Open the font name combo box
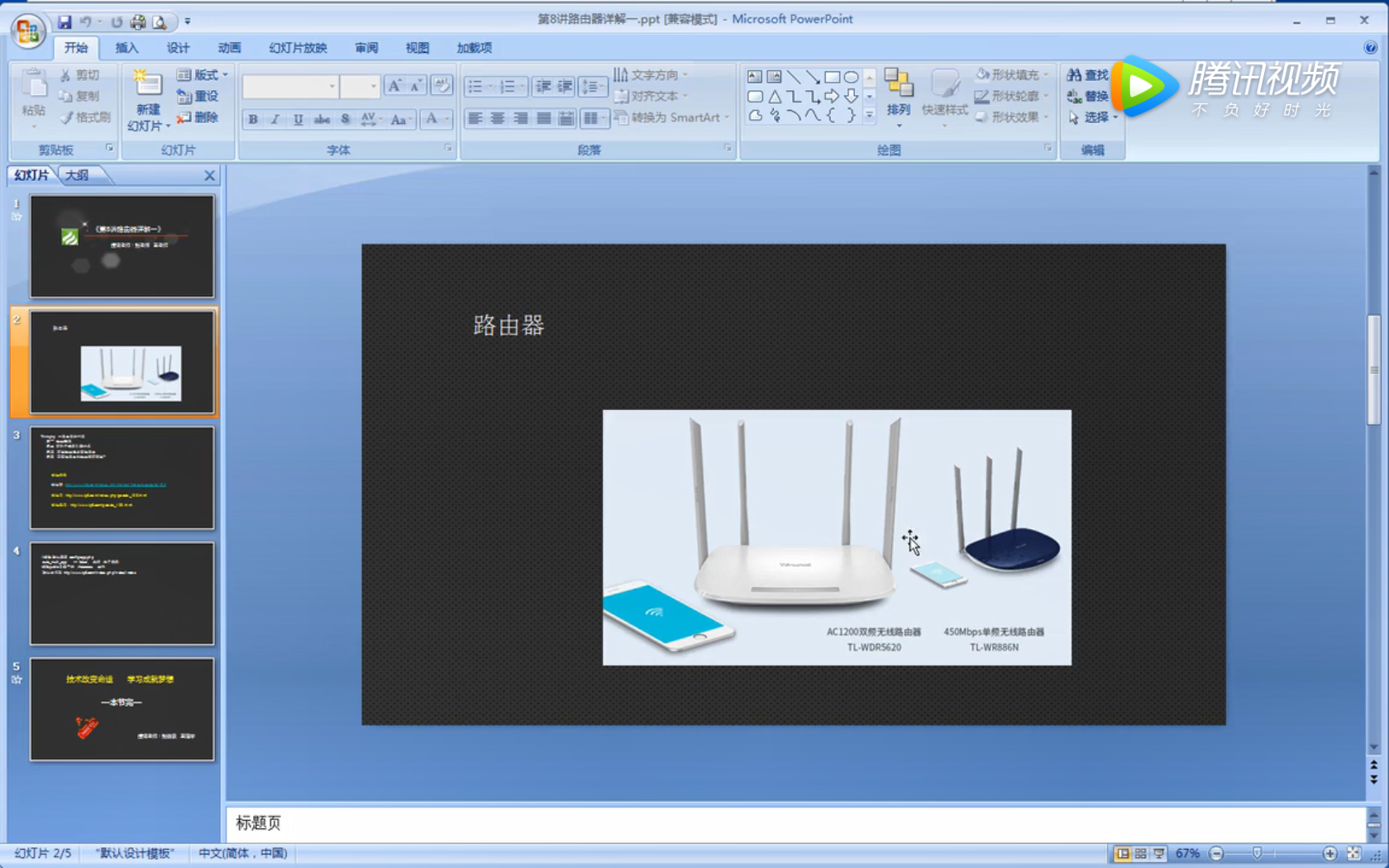This screenshot has height=868, width=1389. (290, 86)
